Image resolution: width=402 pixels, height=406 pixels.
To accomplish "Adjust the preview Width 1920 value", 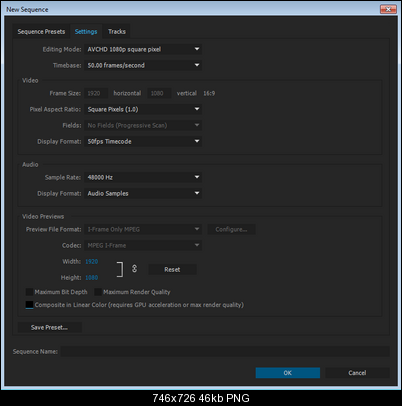I will point(92,262).
